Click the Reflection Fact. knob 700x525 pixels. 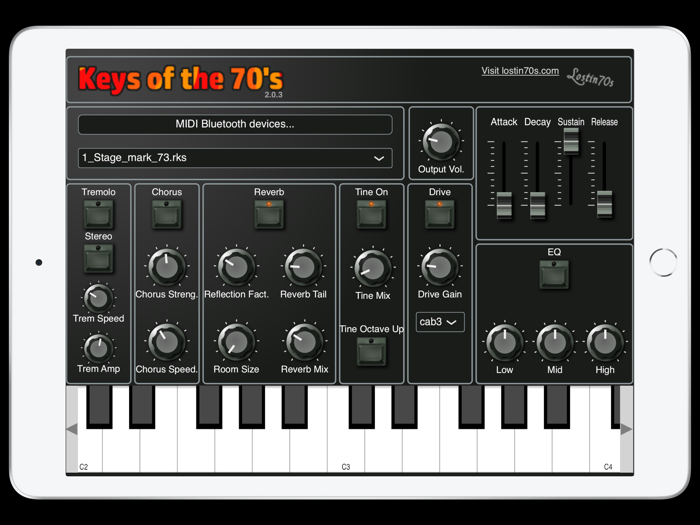(236, 267)
